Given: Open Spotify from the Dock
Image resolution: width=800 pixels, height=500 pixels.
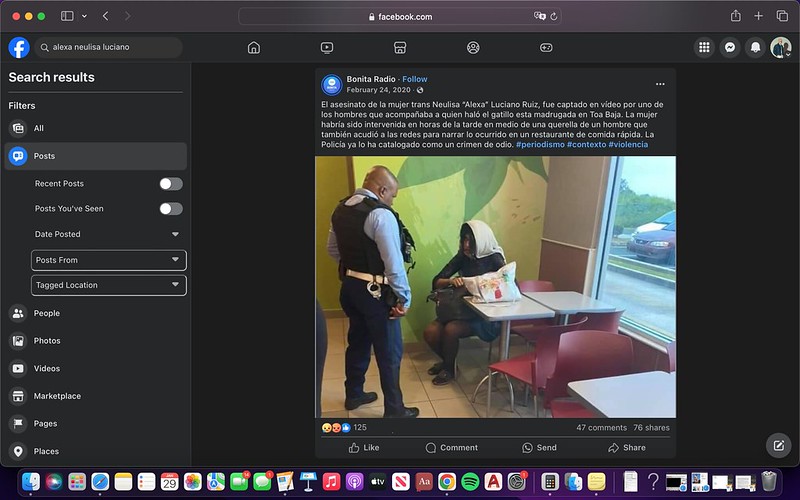Looking at the screenshot, I should (x=470, y=481).
